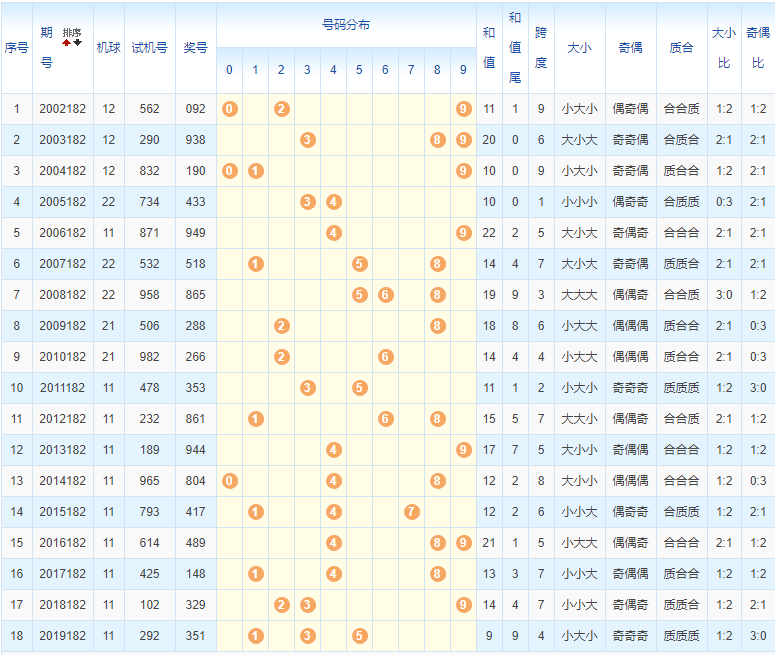Image resolution: width=775 pixels, height=655 pixels.
Task: Click the 质合 column header
Action: [681, 48]
